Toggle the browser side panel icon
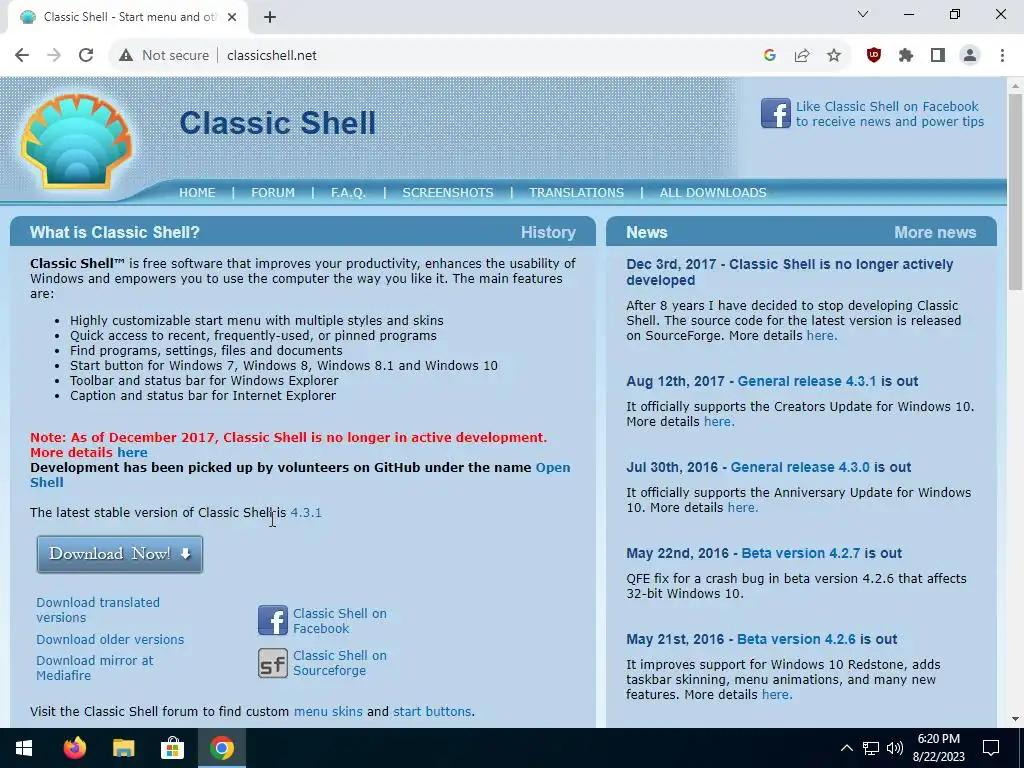The height and width of the screenshot is (768, 1024). pyautogui.click(x=938, y=56)
